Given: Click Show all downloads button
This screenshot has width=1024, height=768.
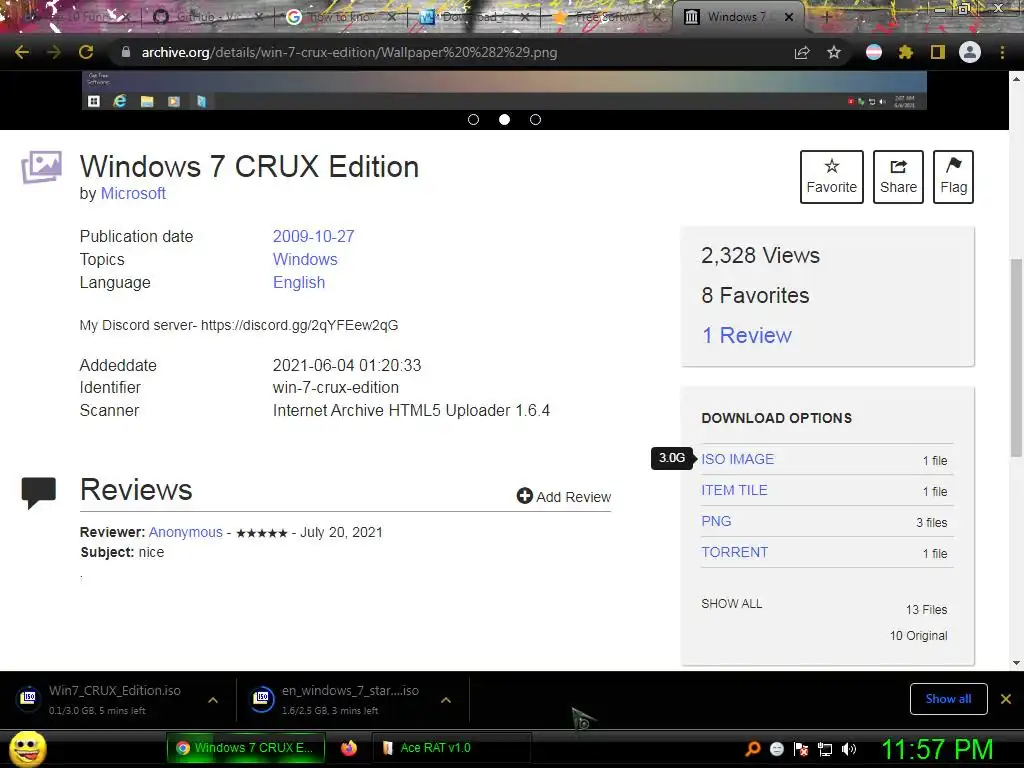Looking at the screenshot, I should click(948, 699).
